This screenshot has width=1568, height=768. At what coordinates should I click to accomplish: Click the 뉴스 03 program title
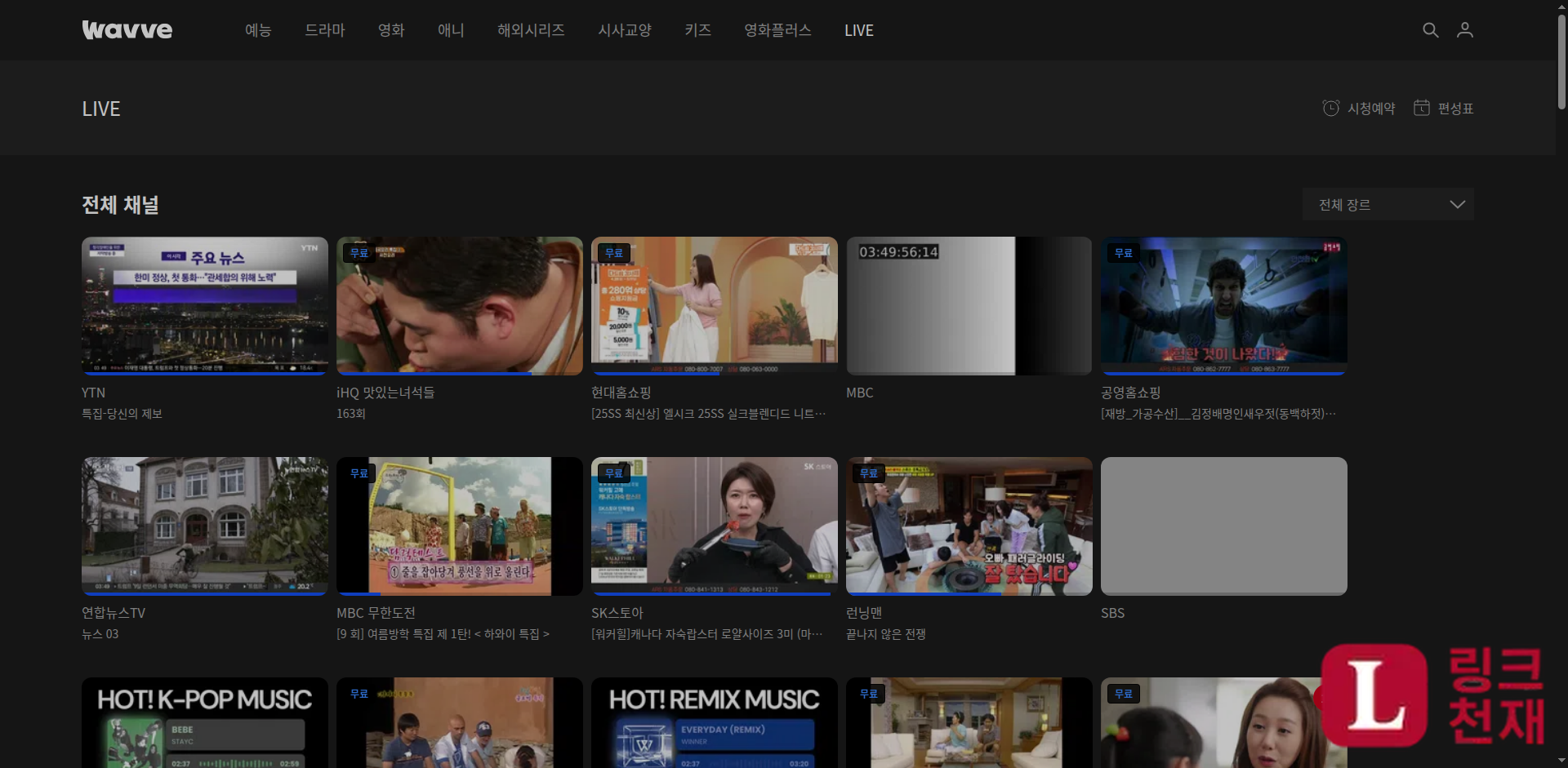[x=100, y=634]
